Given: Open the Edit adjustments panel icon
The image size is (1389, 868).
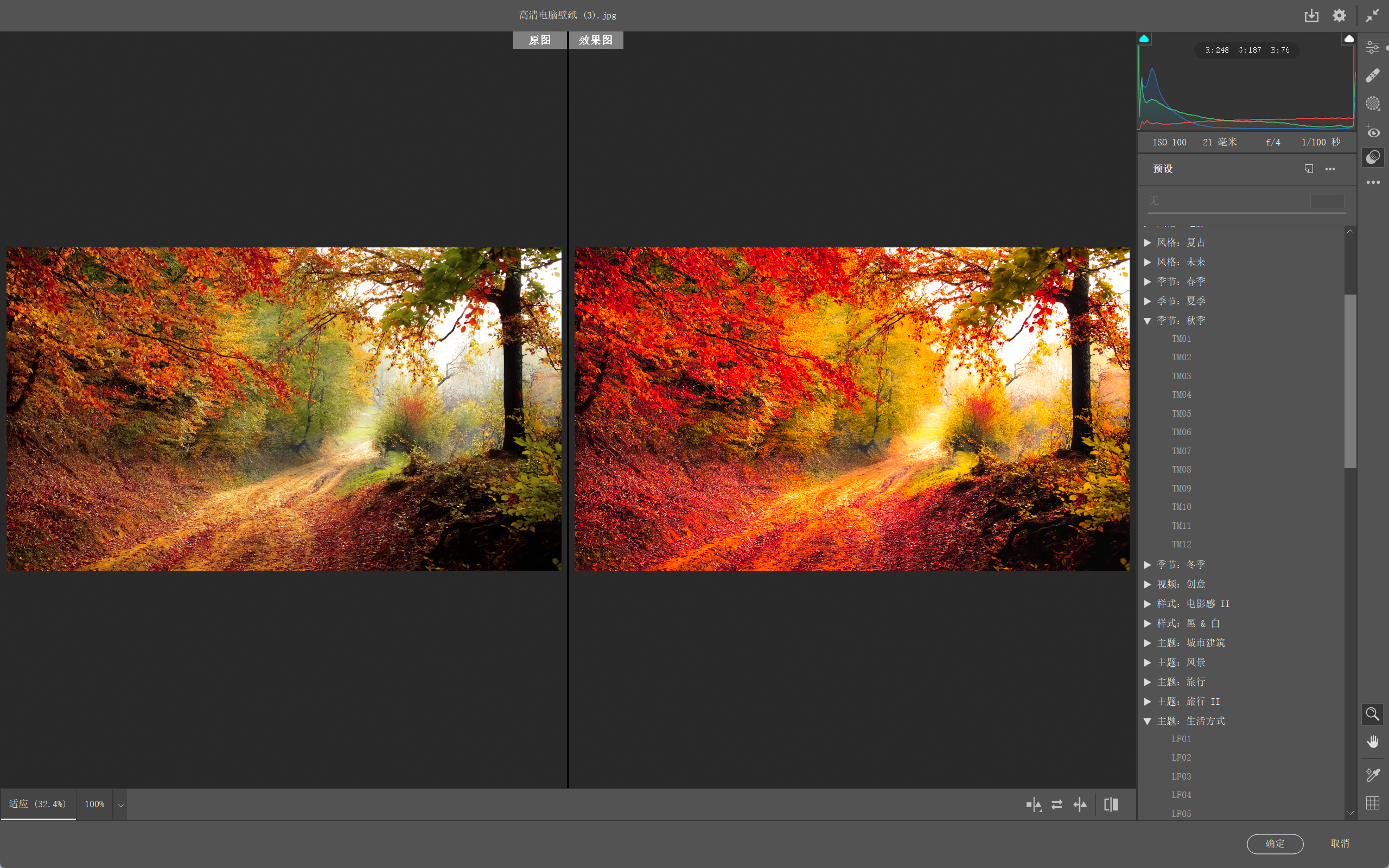Looking at the screenshot, I should pos(1372,47).
